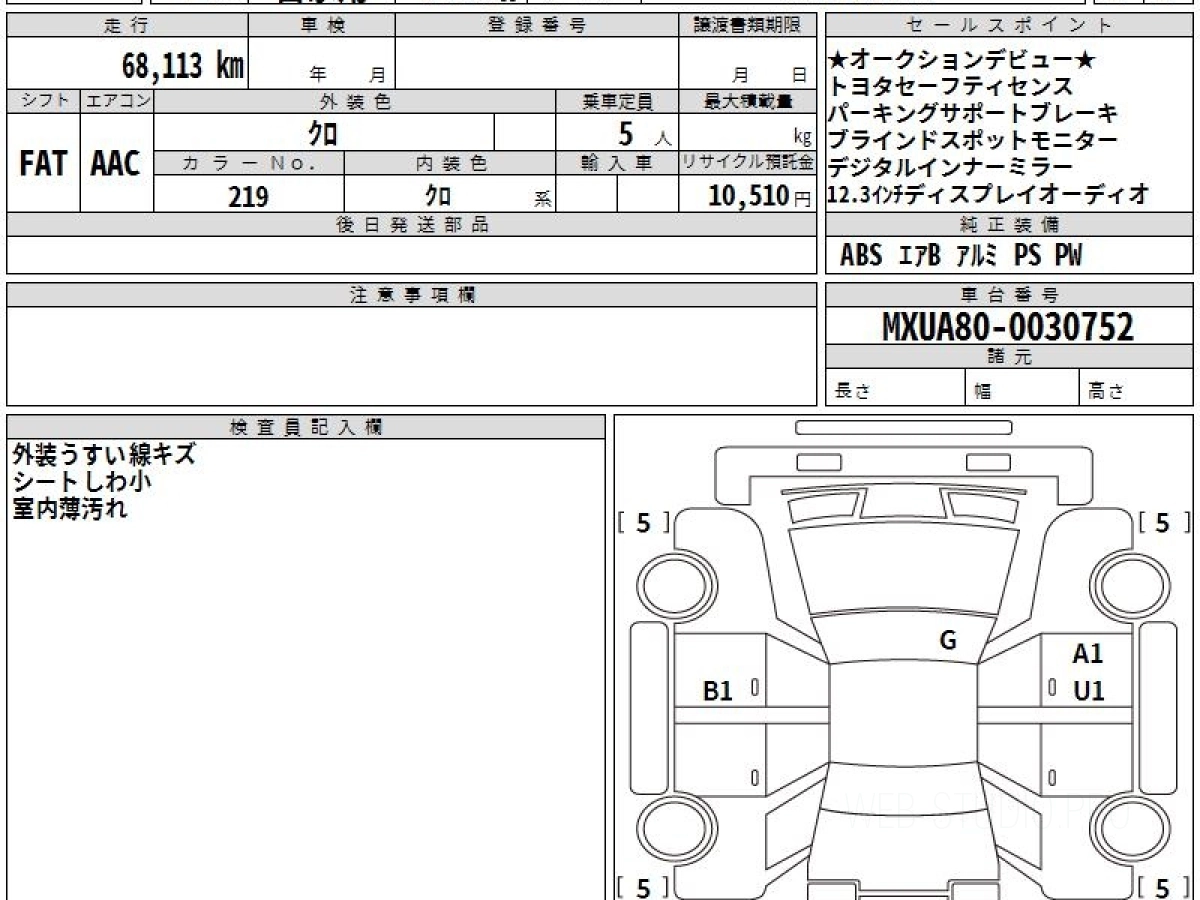The image size is (1200, 900).
Task: Click the lower-right wheel in car diagram
Action: click(1129, 829)
